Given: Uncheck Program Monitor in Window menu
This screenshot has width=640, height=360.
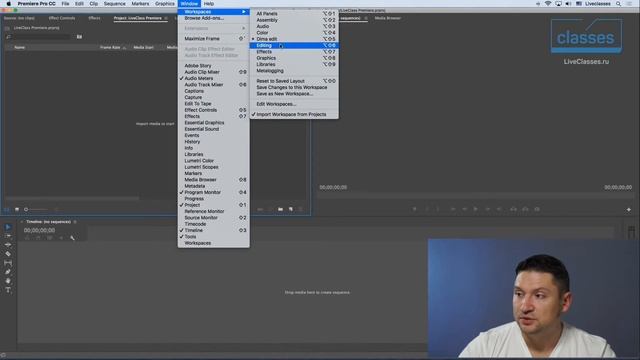Looking at the screenshot, I should click(x=213, y=192).
